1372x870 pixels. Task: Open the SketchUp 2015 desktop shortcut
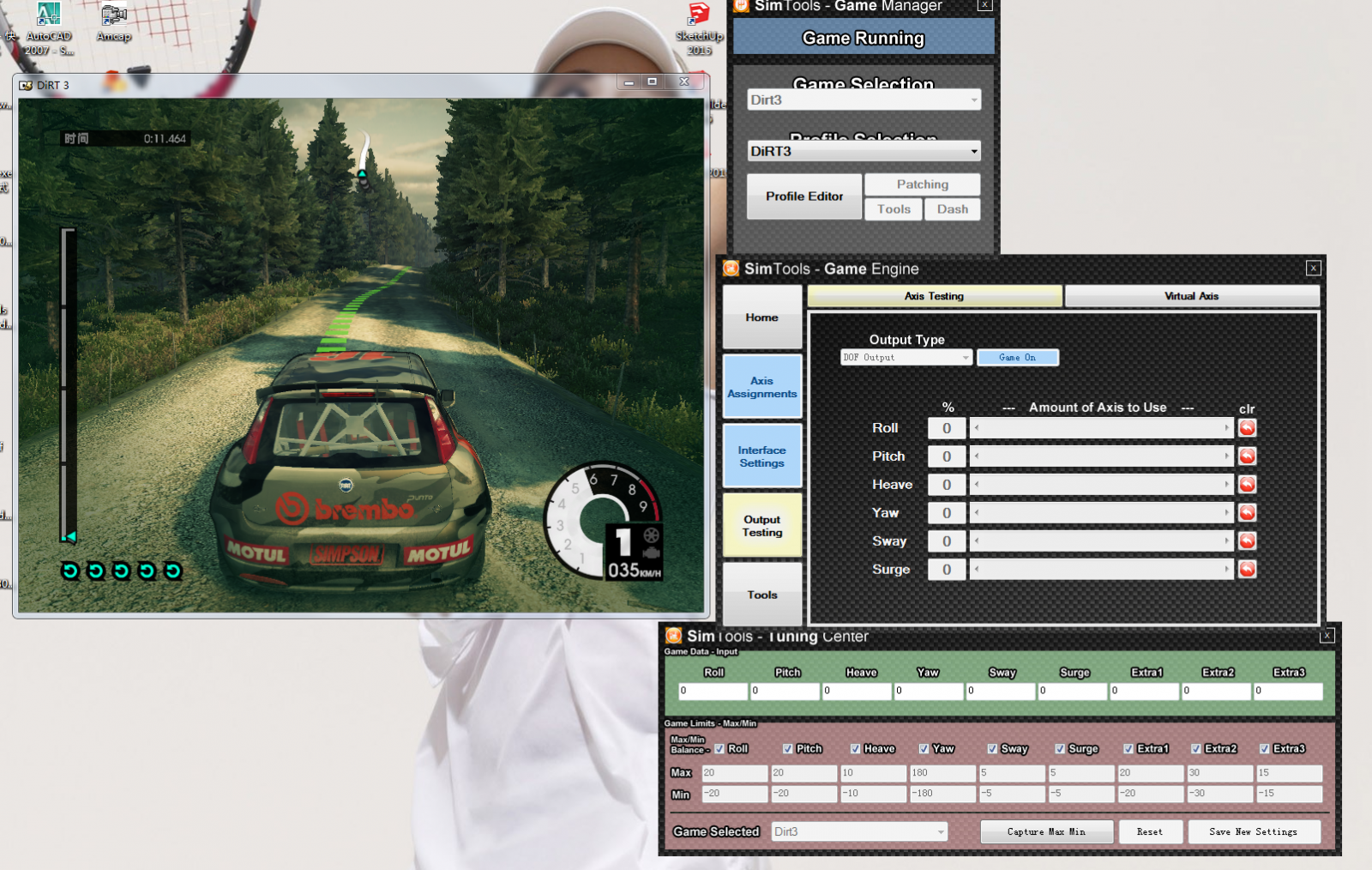(699, 28)
